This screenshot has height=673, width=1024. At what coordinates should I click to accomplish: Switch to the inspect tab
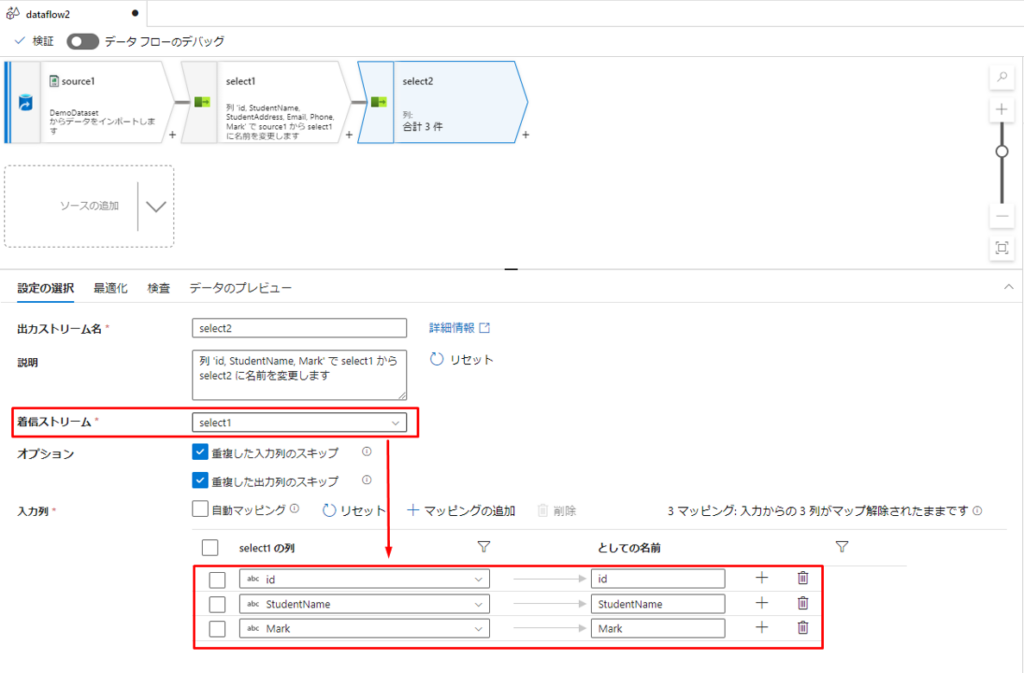(x=159, y=288)
